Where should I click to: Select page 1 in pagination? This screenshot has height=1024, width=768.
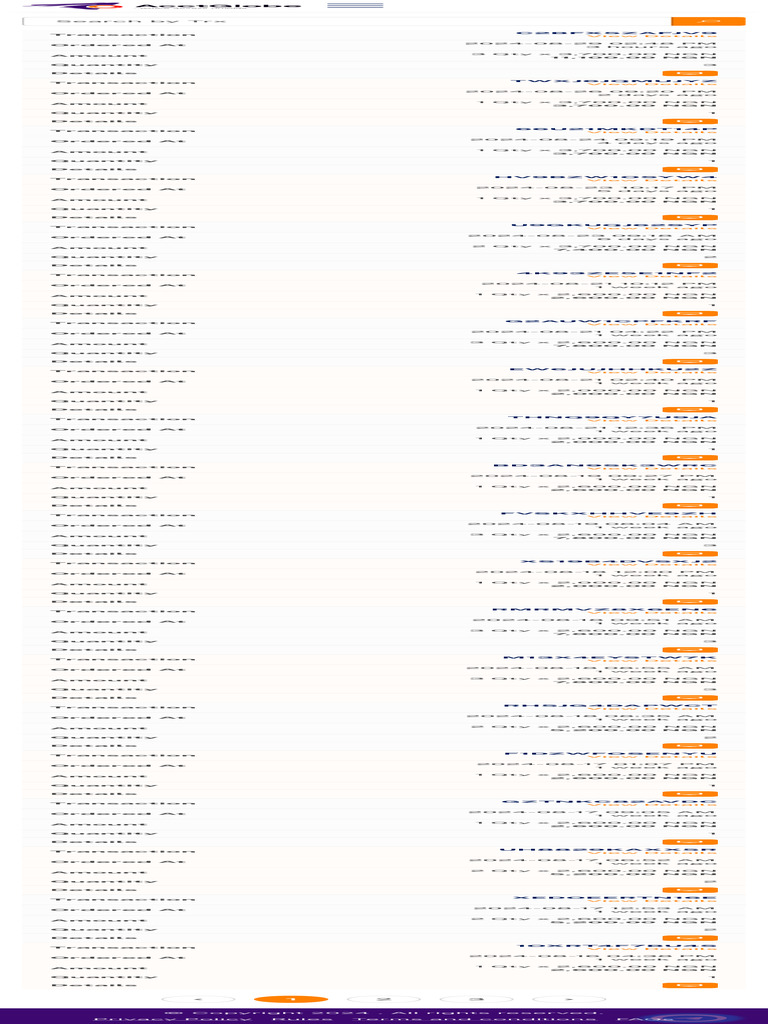click(291, 999)
